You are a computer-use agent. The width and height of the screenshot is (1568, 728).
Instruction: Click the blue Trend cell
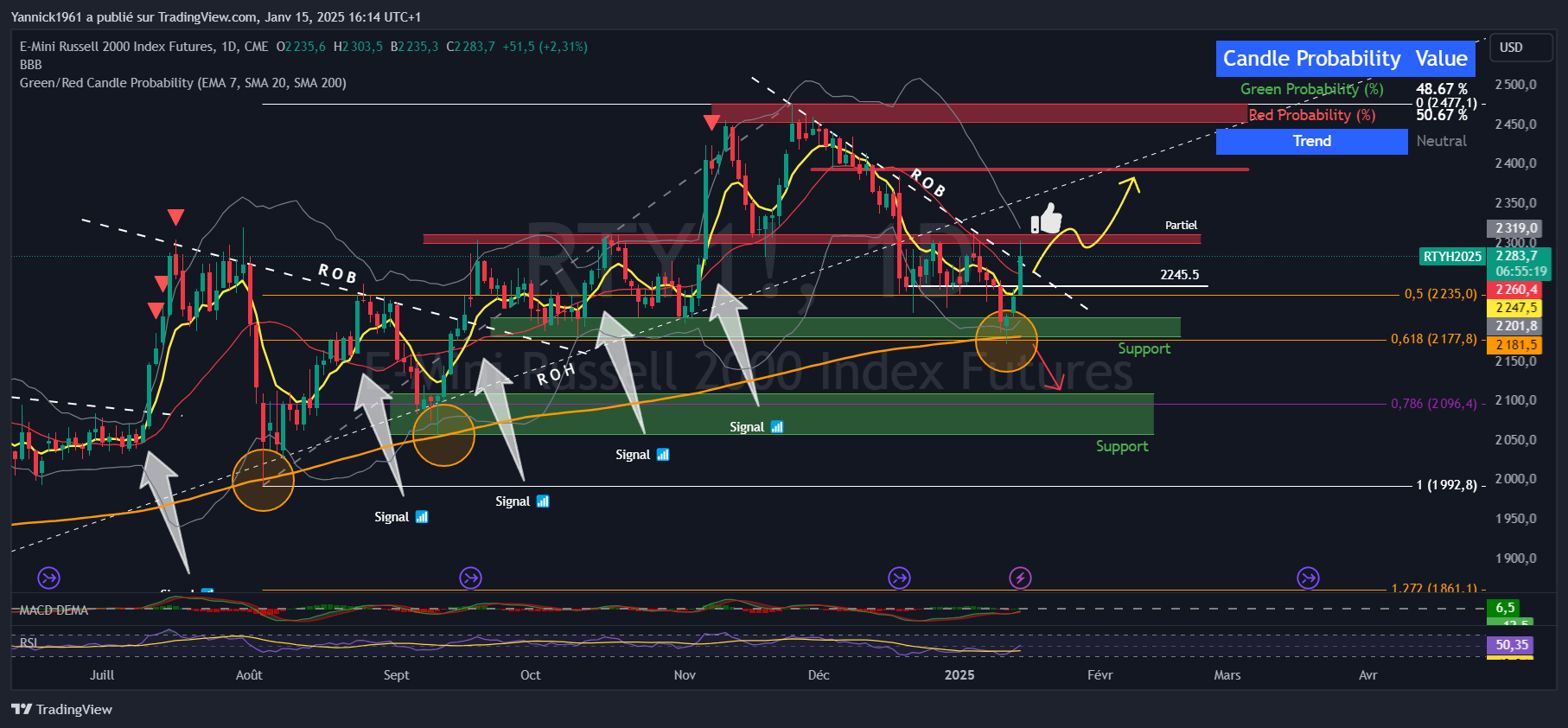pyautogui.click(x=1312, y=142)
